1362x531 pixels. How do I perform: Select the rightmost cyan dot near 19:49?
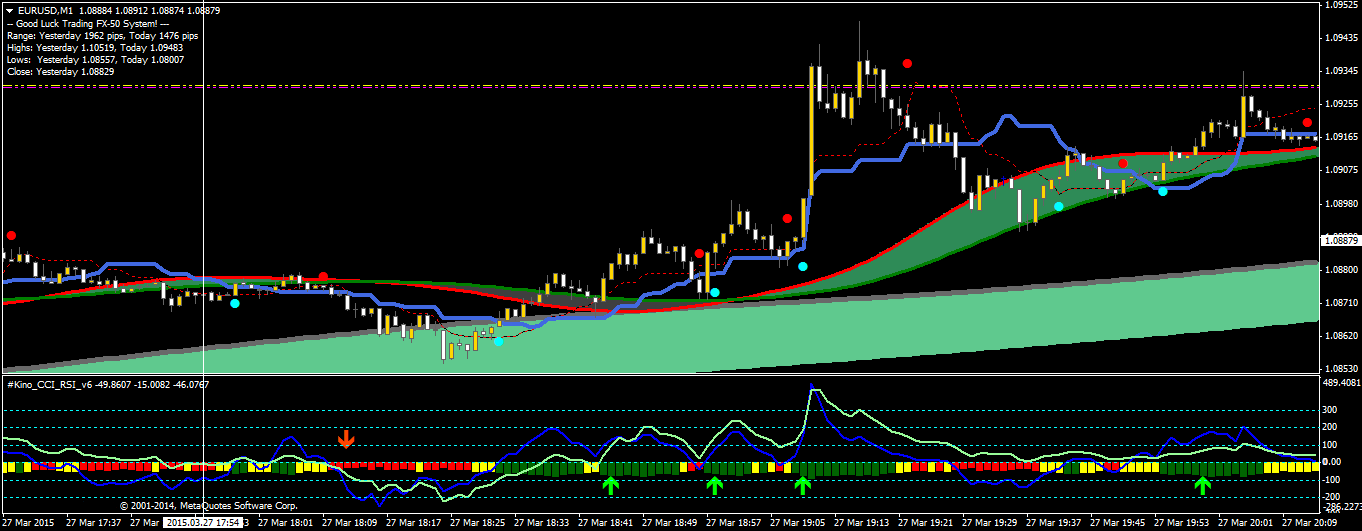1163,191
